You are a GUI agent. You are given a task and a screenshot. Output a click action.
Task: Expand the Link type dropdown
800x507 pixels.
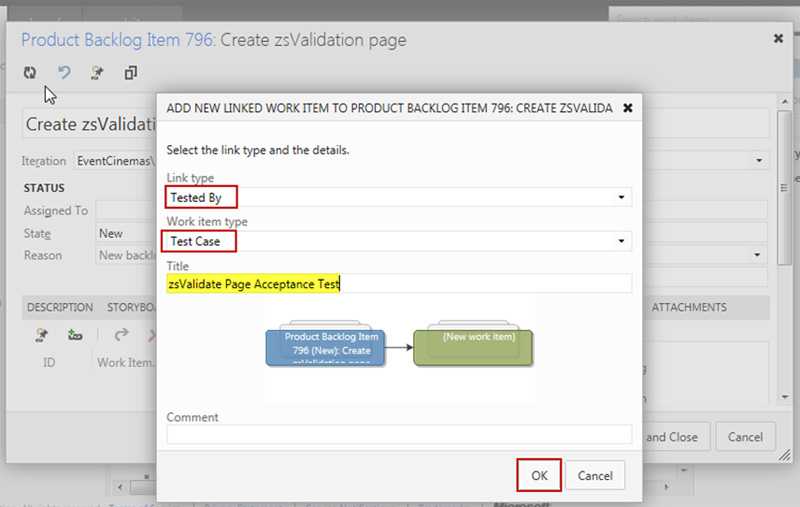(x=622, y=198)
